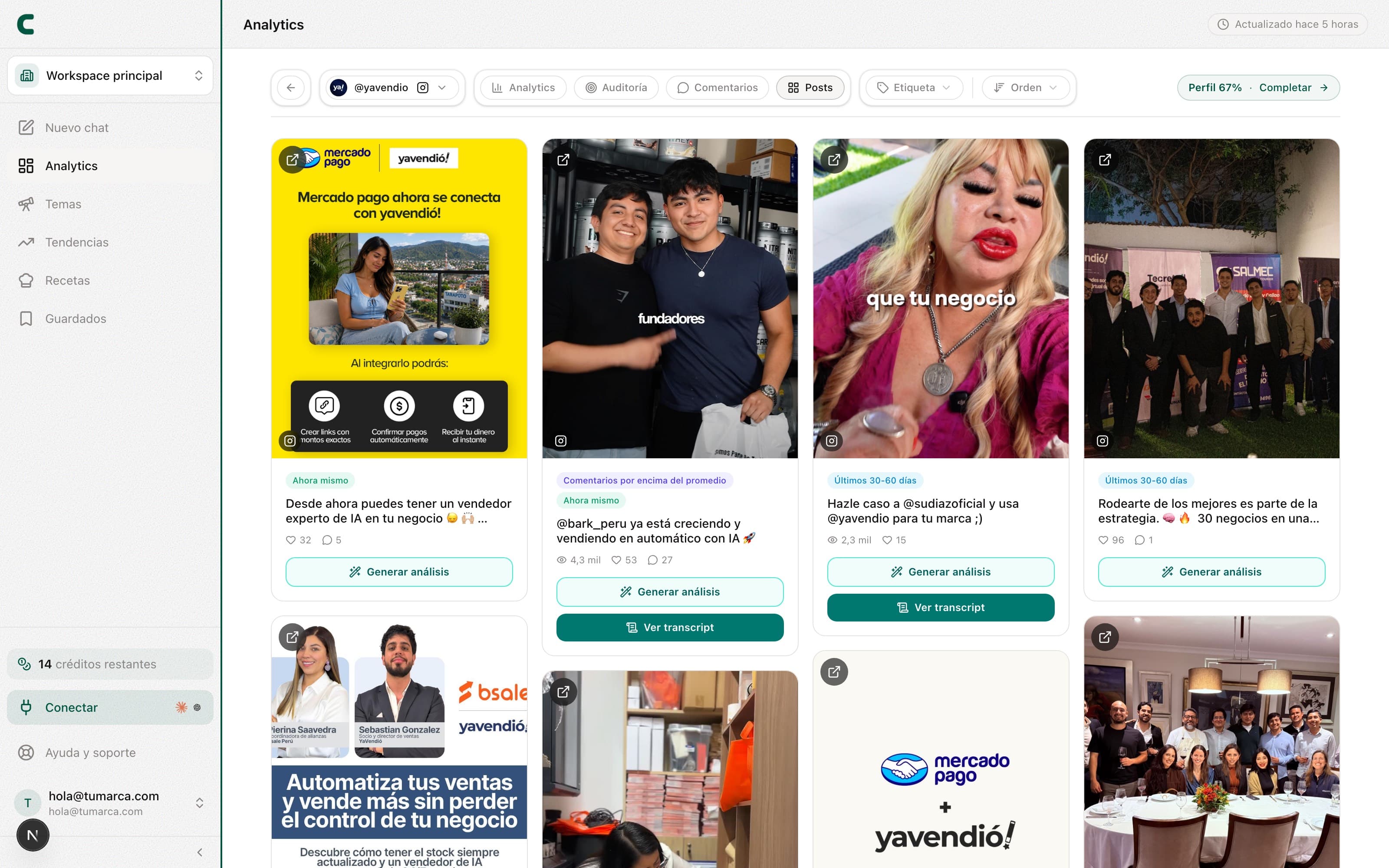Open external link on Mercado pago post
The width and height of the screenshot is (1389, 868).
[x=292, y=160]
